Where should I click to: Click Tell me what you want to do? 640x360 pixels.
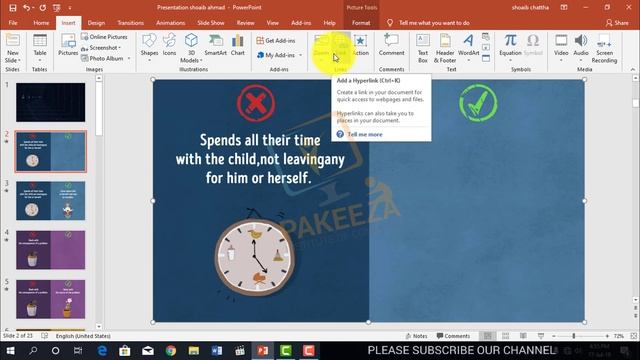434,23
